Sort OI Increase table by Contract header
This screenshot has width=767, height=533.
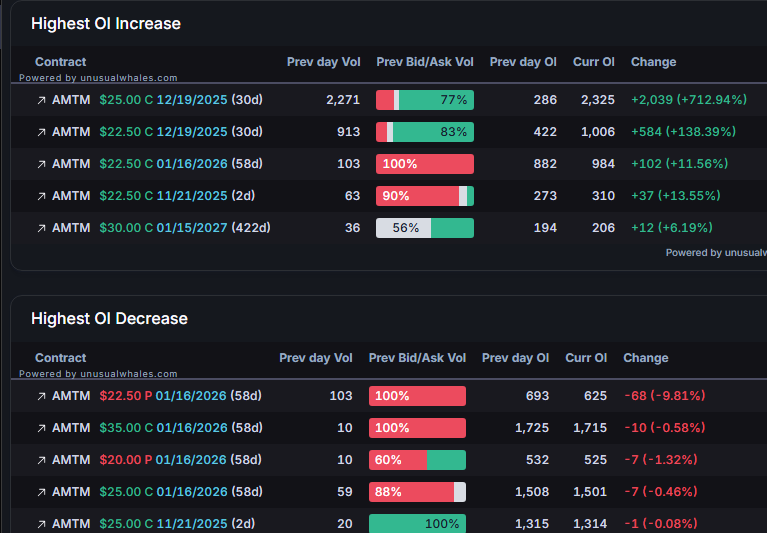(x=61, y=62)
